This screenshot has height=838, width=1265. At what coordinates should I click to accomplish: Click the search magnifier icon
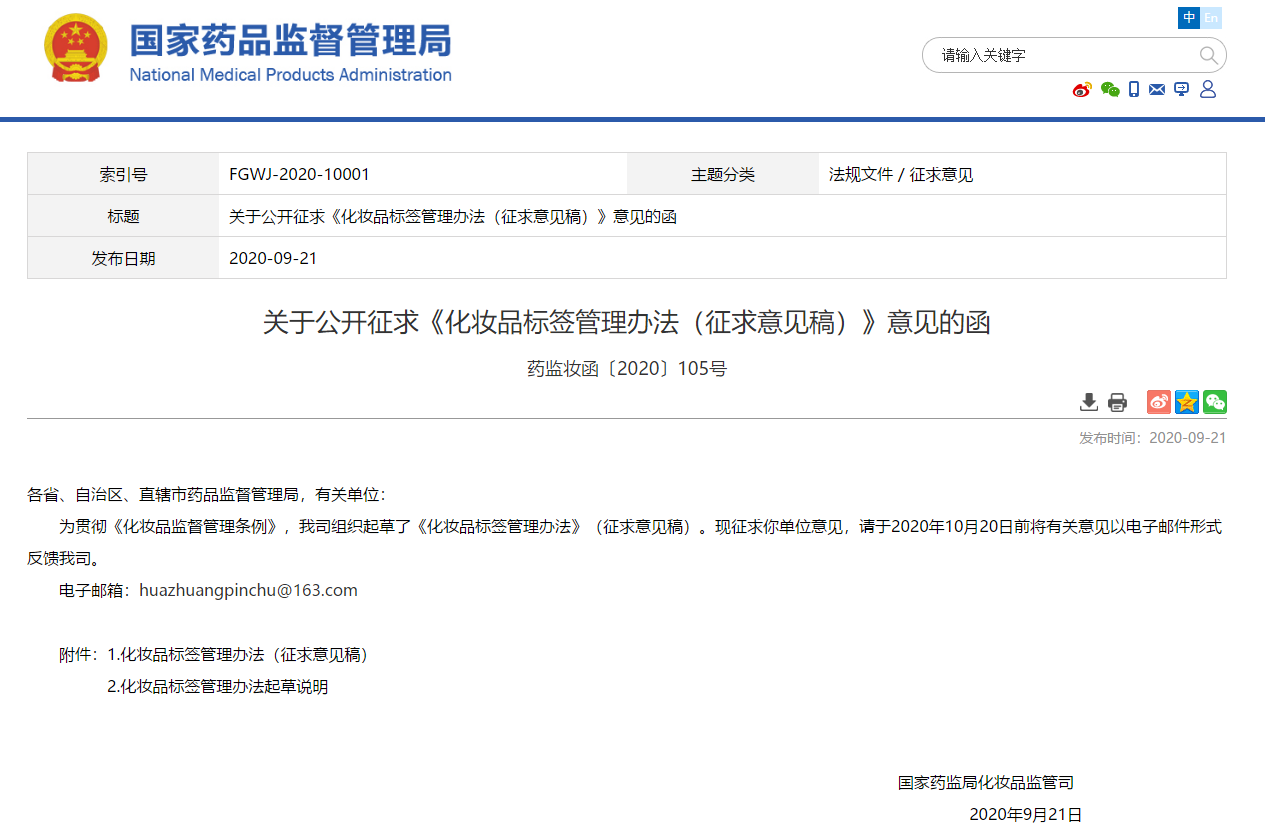[1208, 55]
